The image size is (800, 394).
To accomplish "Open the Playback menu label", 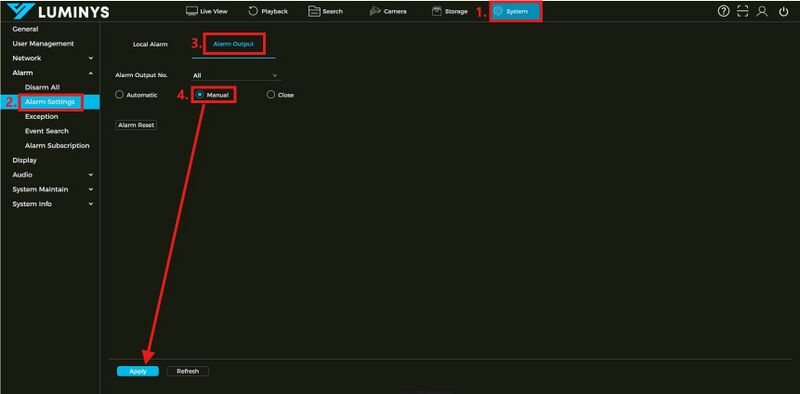I will point(274,11).
